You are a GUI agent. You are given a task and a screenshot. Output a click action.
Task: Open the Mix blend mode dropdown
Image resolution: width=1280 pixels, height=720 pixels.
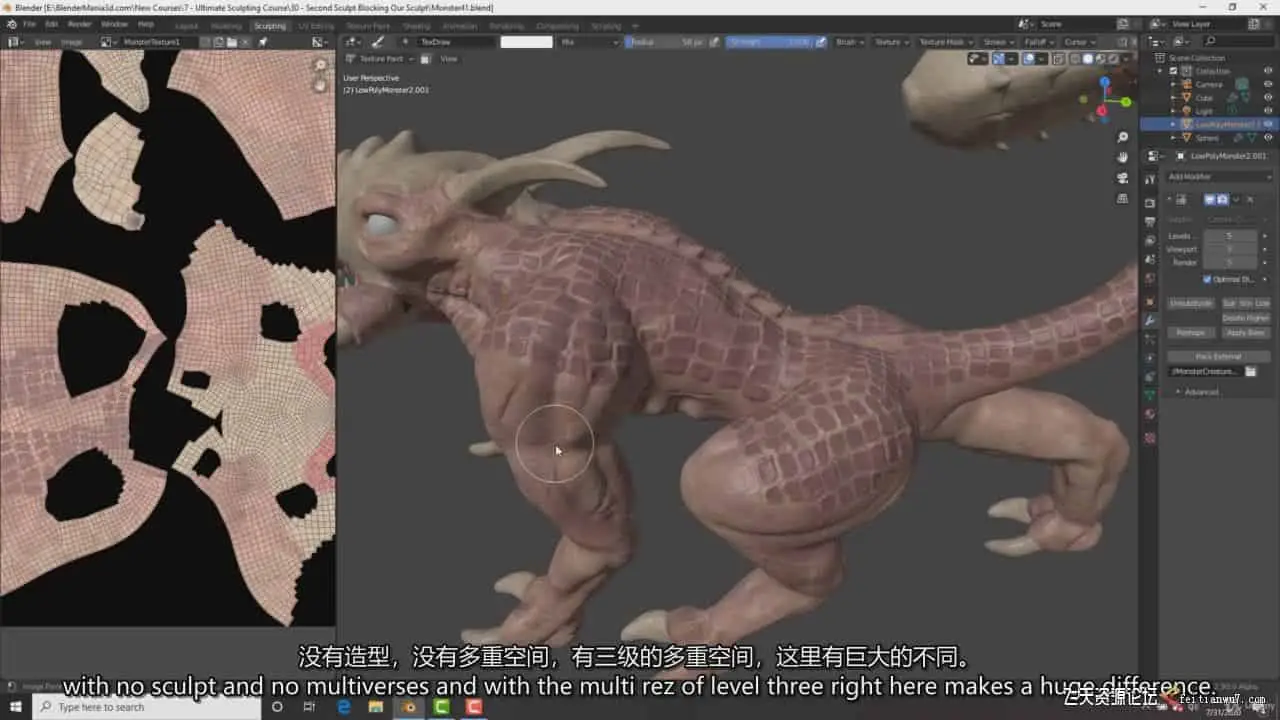pos(588,42)
